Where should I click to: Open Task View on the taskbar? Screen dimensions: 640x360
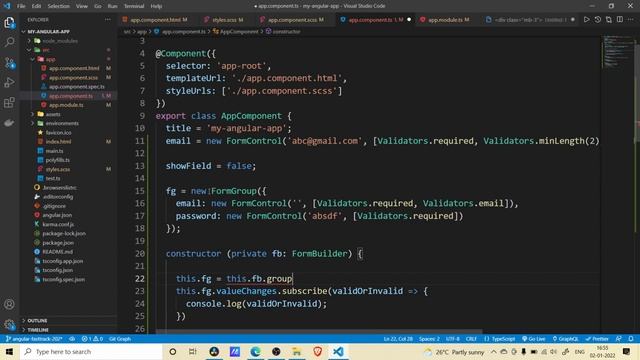[193, 351]
